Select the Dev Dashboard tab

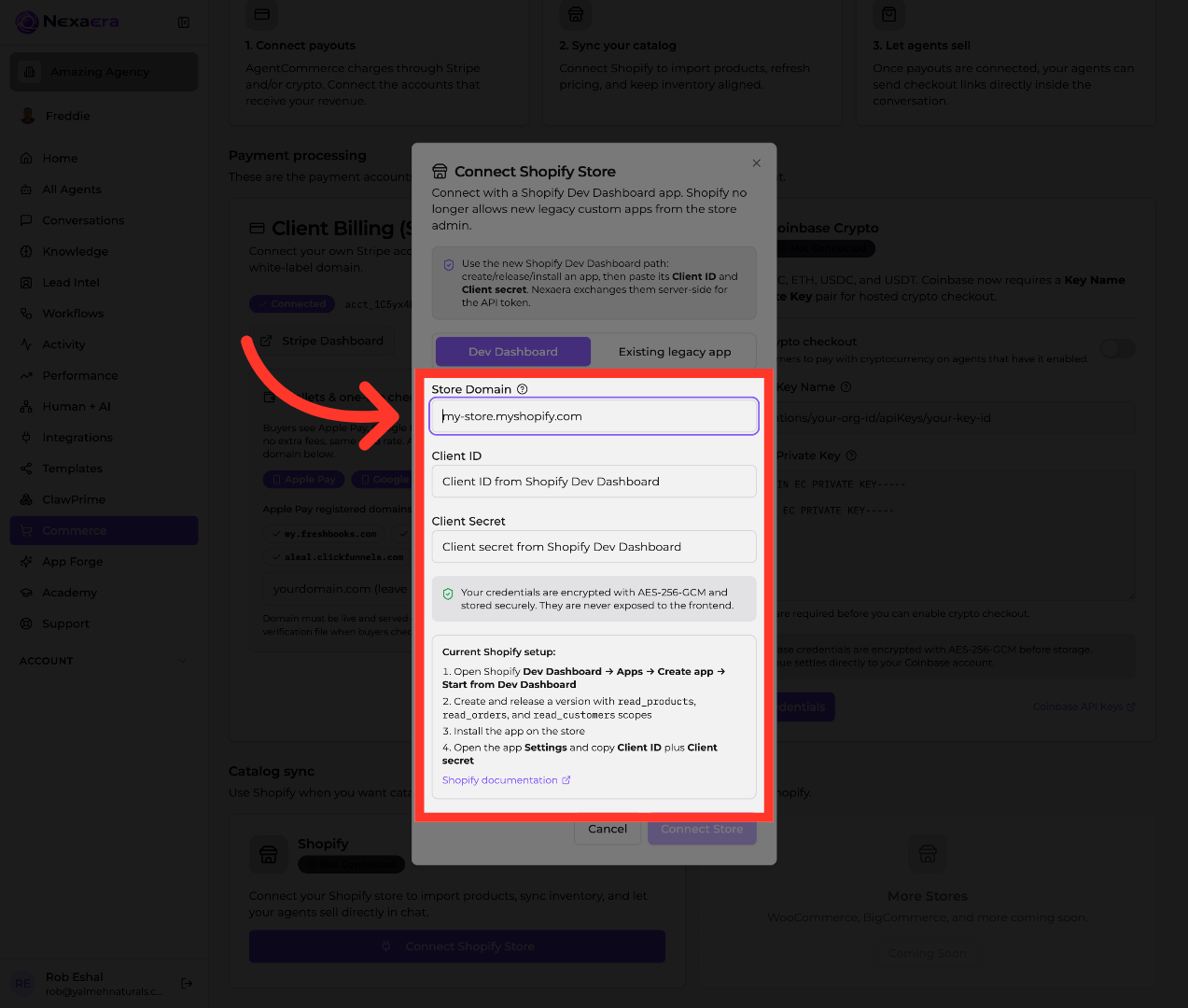[x=513, y=352]
